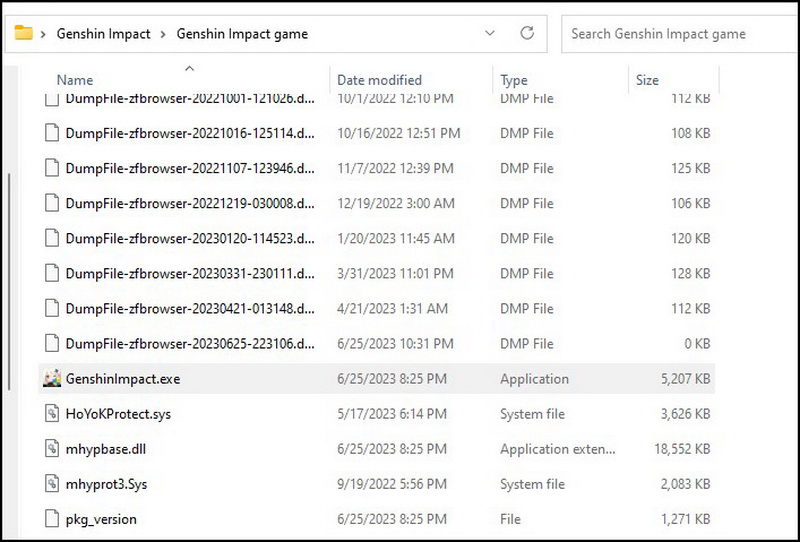Select DumpFile-zfbrowser-20221107-123946 file name

tap(190, 168)
